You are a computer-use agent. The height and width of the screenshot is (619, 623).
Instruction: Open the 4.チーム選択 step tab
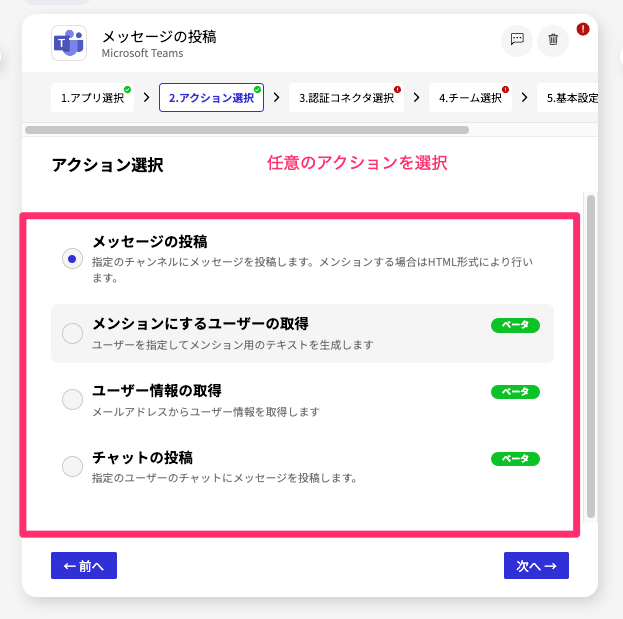470,98
